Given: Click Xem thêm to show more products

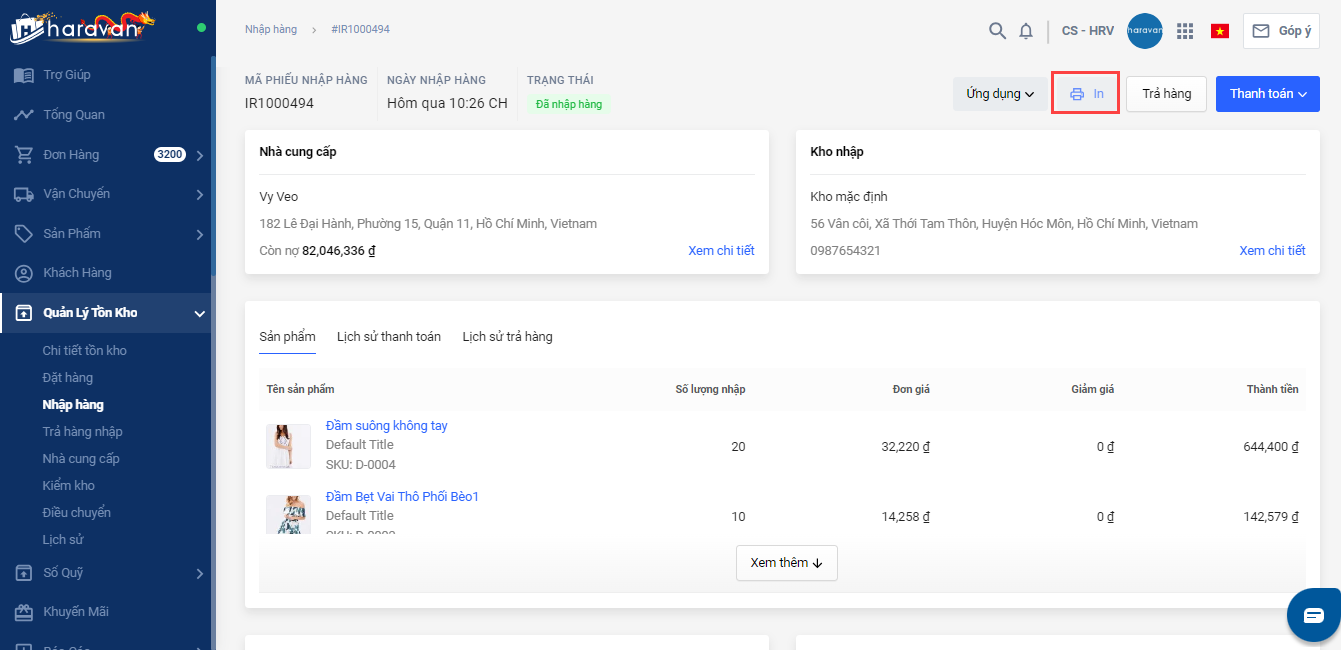Looking at the screenshot, I should click(786, 563).
